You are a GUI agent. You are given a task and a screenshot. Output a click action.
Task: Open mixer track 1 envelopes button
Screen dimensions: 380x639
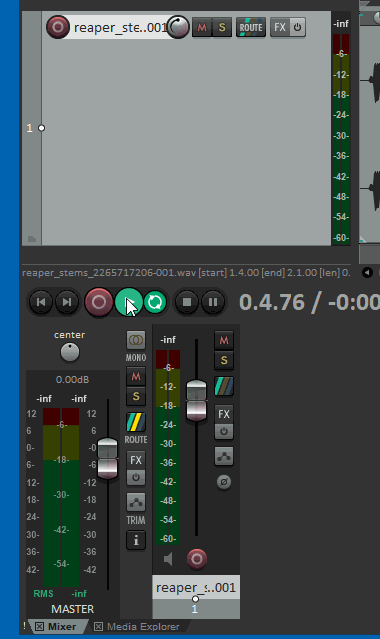[x=224, y=456]
